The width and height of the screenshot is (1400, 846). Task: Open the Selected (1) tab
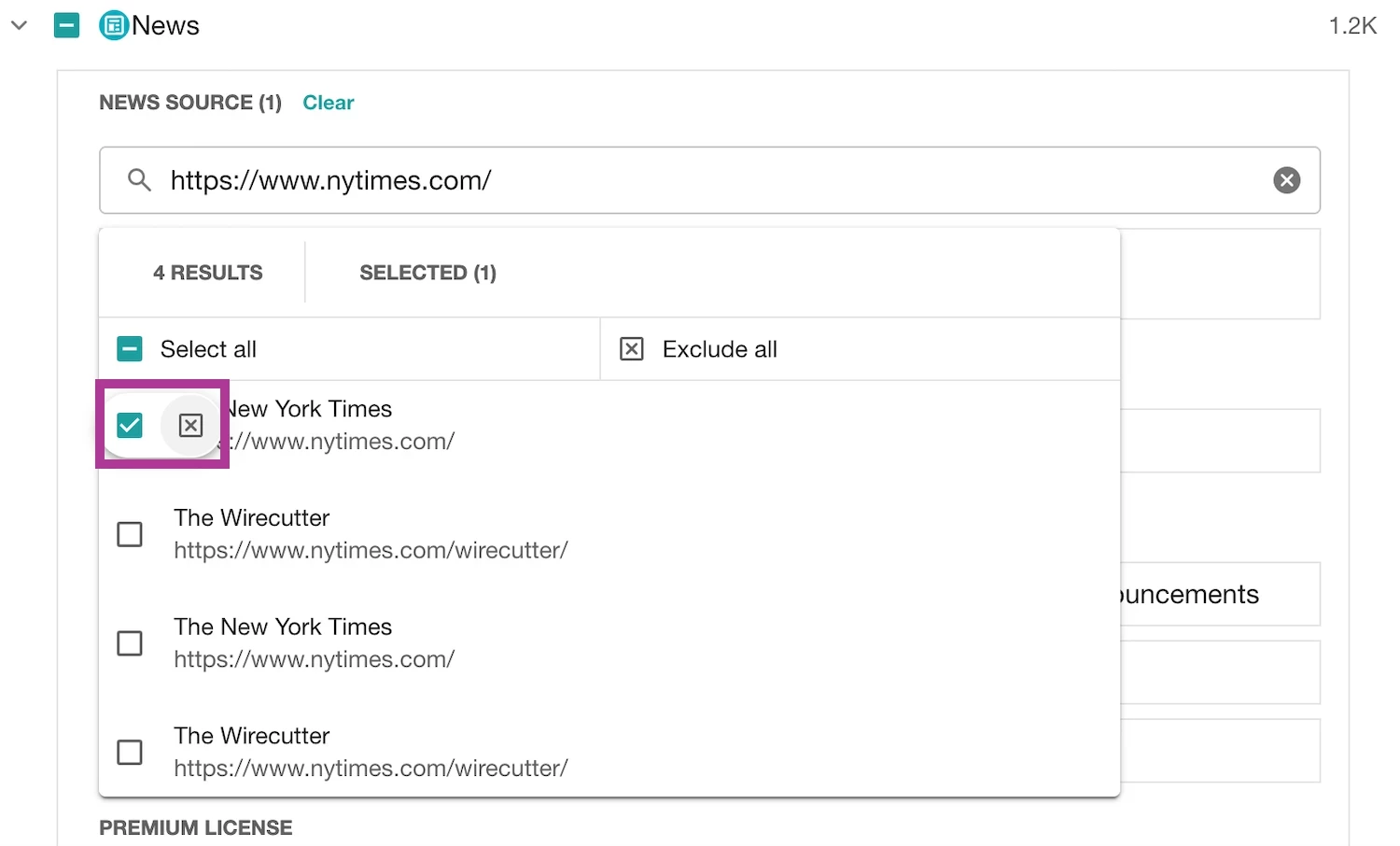(427, 273)
